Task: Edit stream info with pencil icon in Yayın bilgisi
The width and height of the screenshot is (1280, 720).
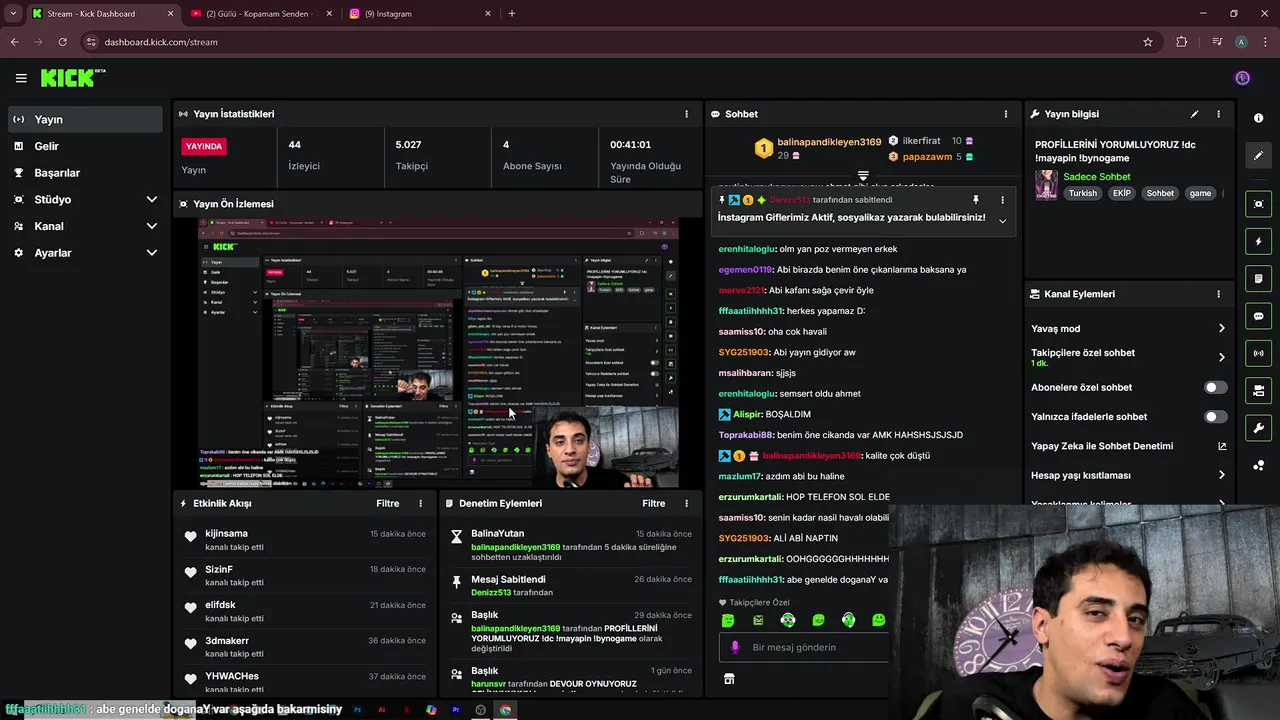Action: coord(1194,114)
